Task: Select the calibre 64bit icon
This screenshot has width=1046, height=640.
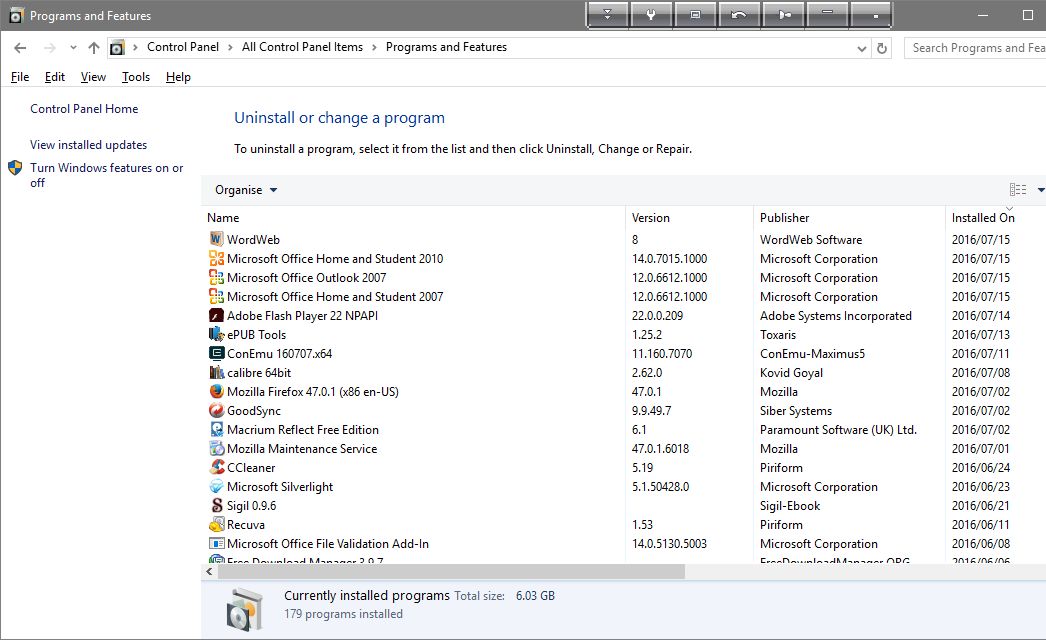Action: tap(216, 372)
